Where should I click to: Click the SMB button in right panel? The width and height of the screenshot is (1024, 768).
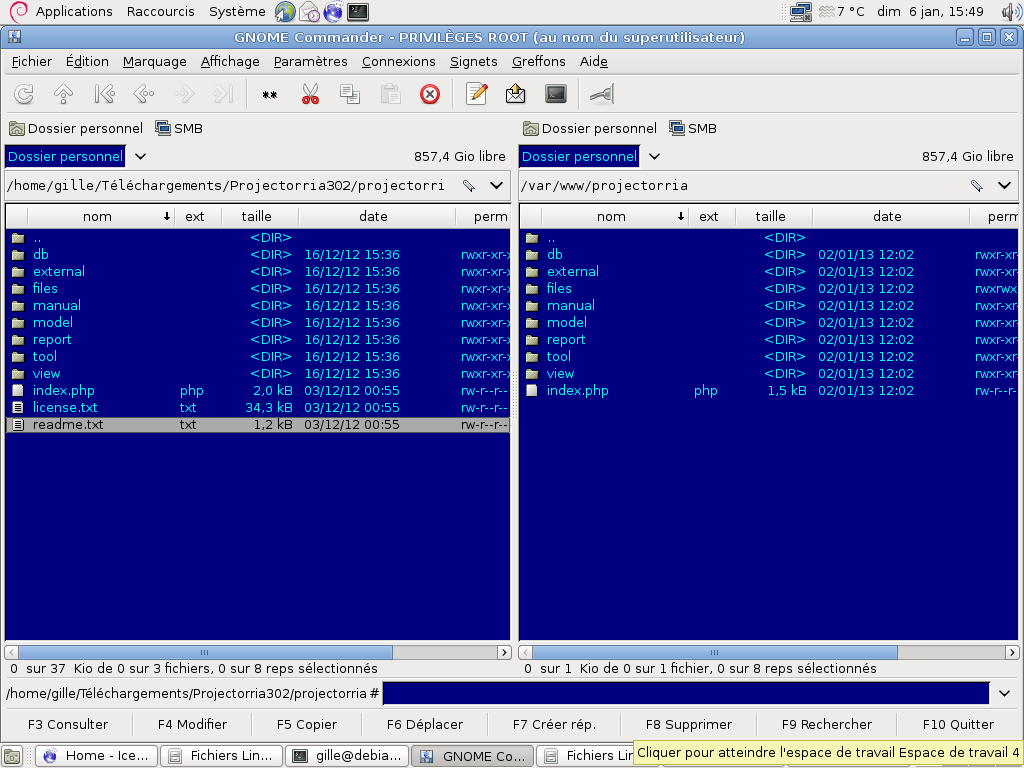pyautogui.click(x=692, y=128)
